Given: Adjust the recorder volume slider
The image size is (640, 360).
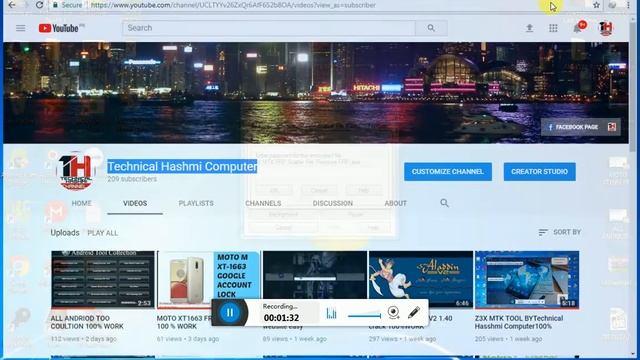Looking at the screenshot, I should tap(364, 315).
